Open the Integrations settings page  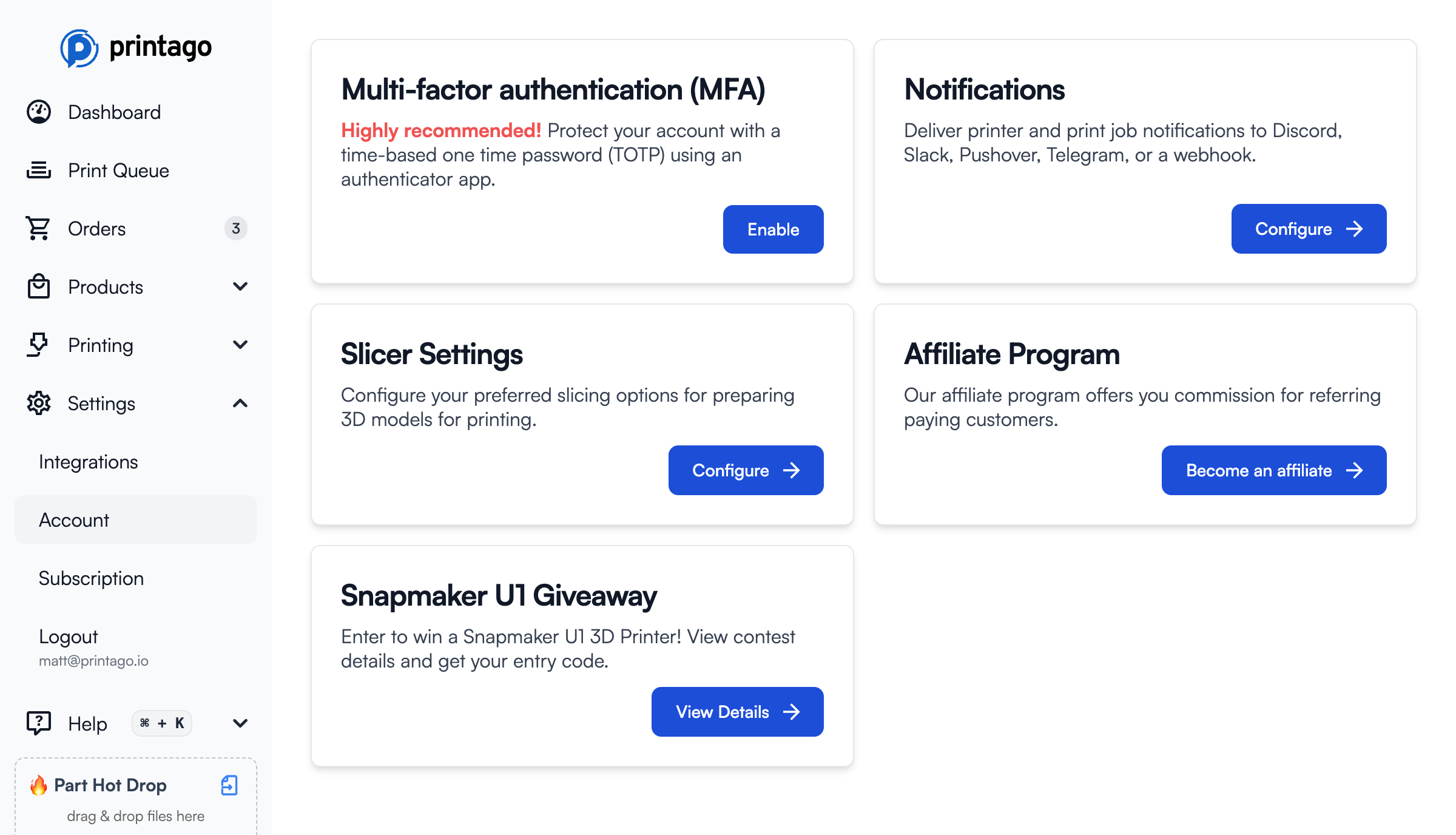pyautogui.click(x=89, y=462)
